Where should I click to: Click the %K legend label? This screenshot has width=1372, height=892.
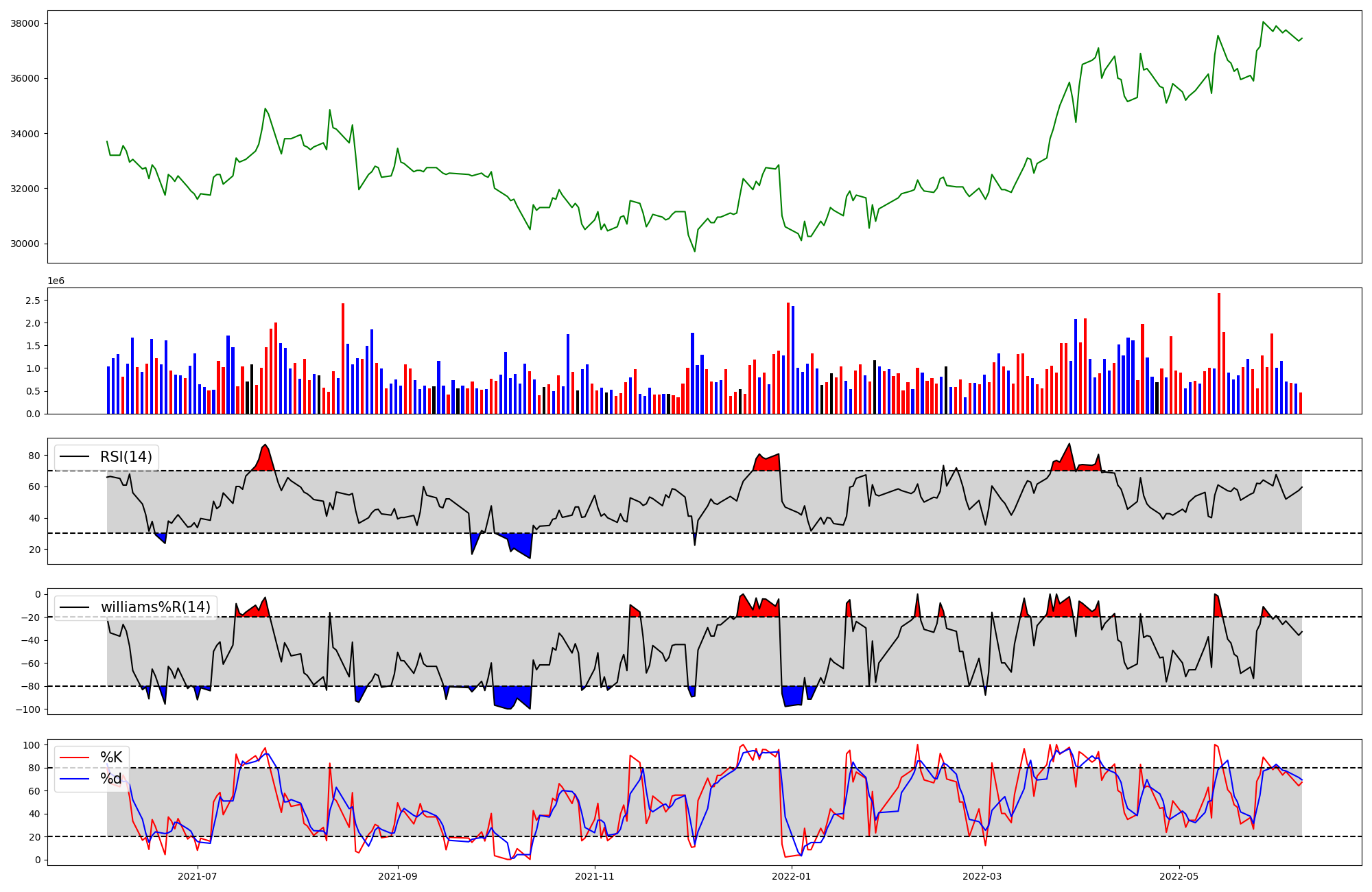111,758
